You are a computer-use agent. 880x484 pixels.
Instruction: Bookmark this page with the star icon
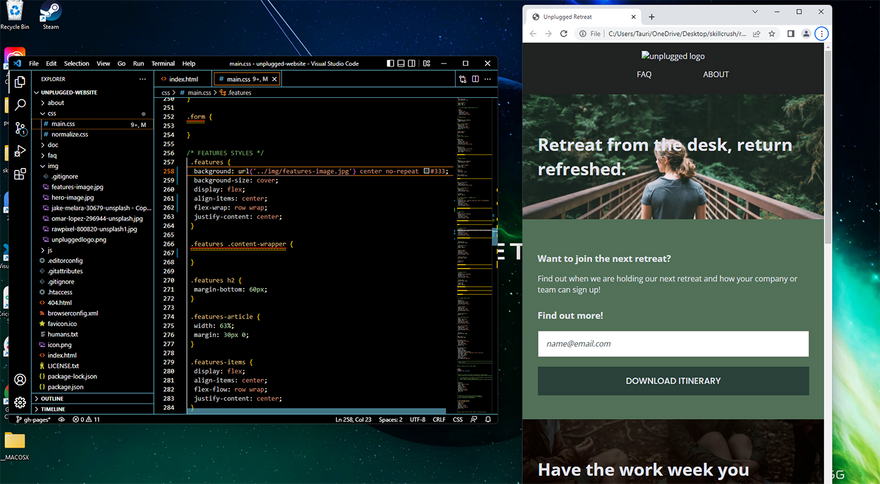click(x=774, y=33)
